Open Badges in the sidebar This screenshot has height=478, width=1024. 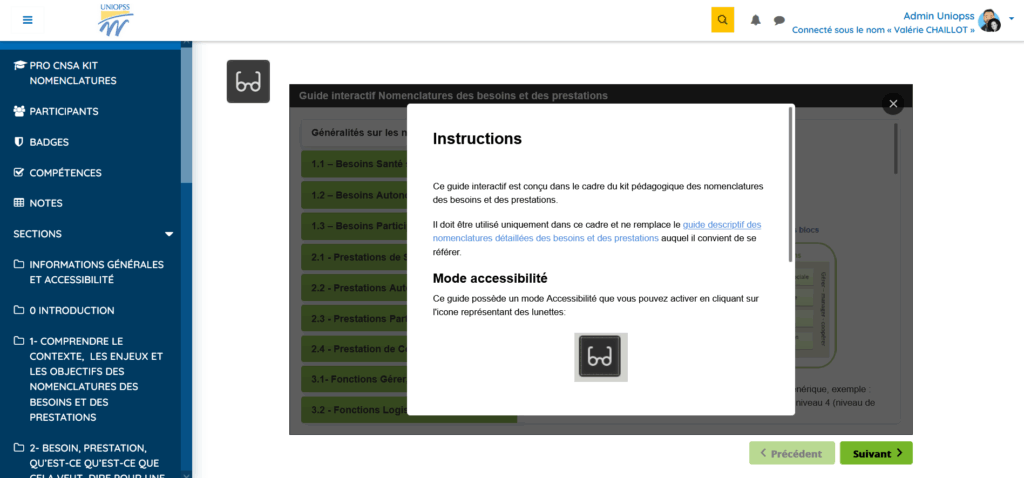click(49, 142)
